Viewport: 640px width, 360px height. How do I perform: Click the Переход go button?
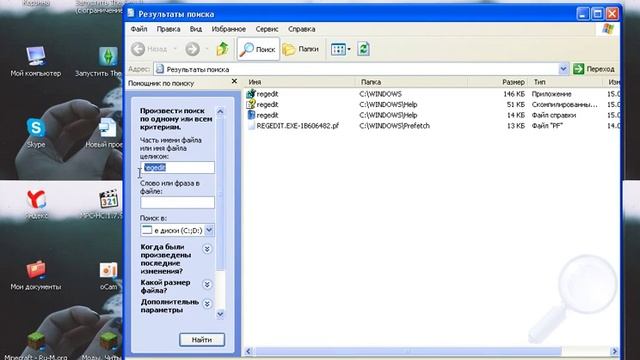point(594,69)
